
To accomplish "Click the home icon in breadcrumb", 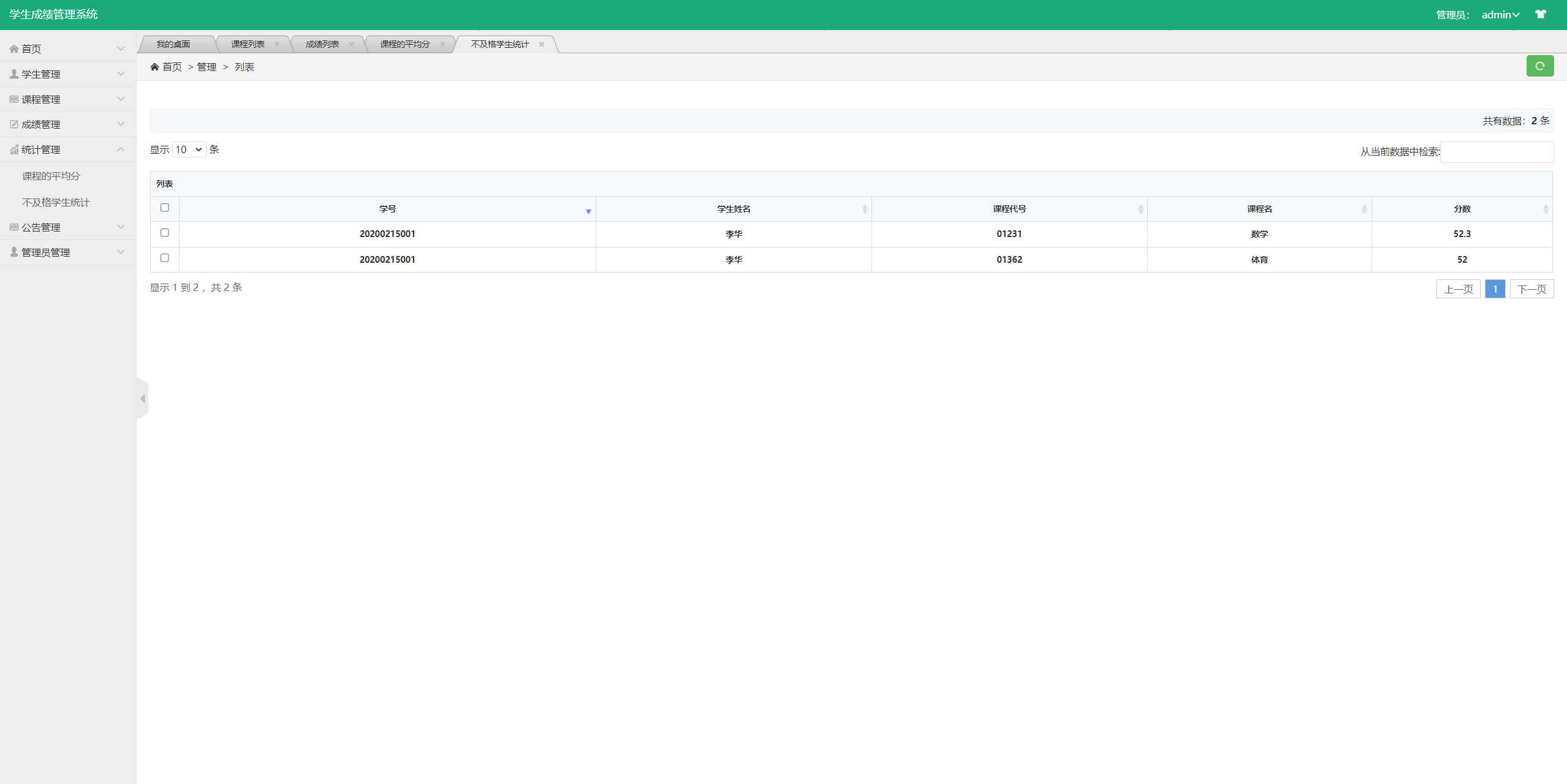I will (x=154, y=67).
